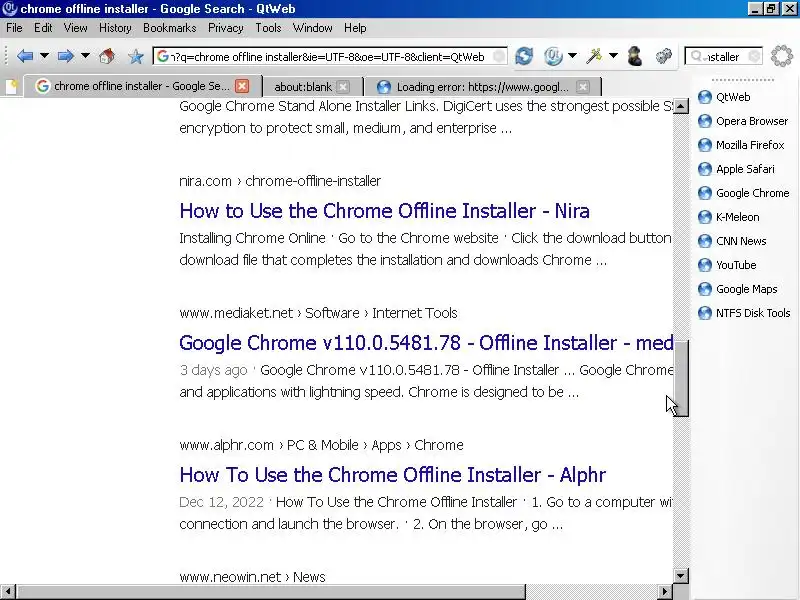Open the View menu
800x600 pixels.
tap(76, 28)
